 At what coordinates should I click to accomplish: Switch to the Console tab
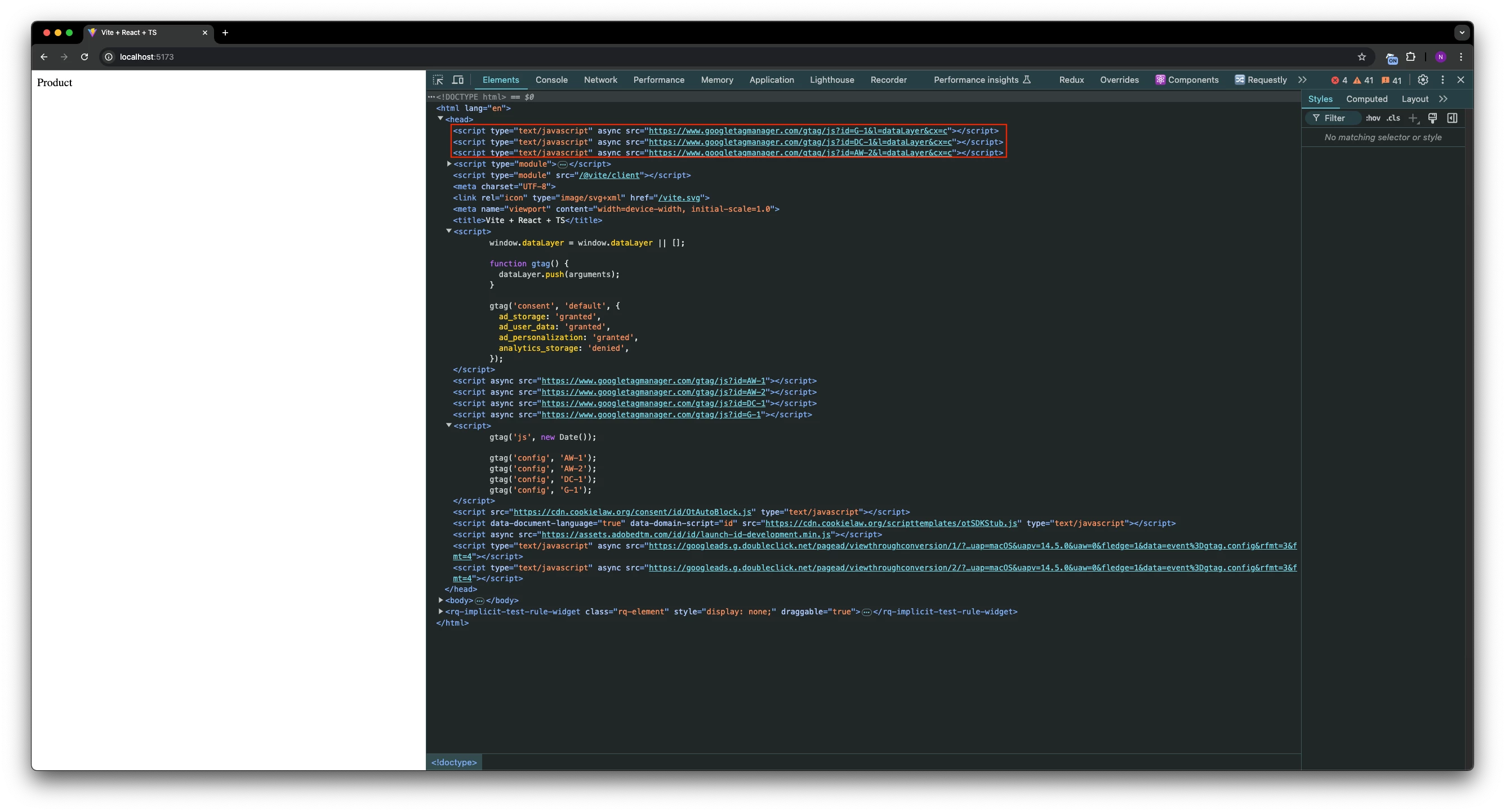point(551,80)
